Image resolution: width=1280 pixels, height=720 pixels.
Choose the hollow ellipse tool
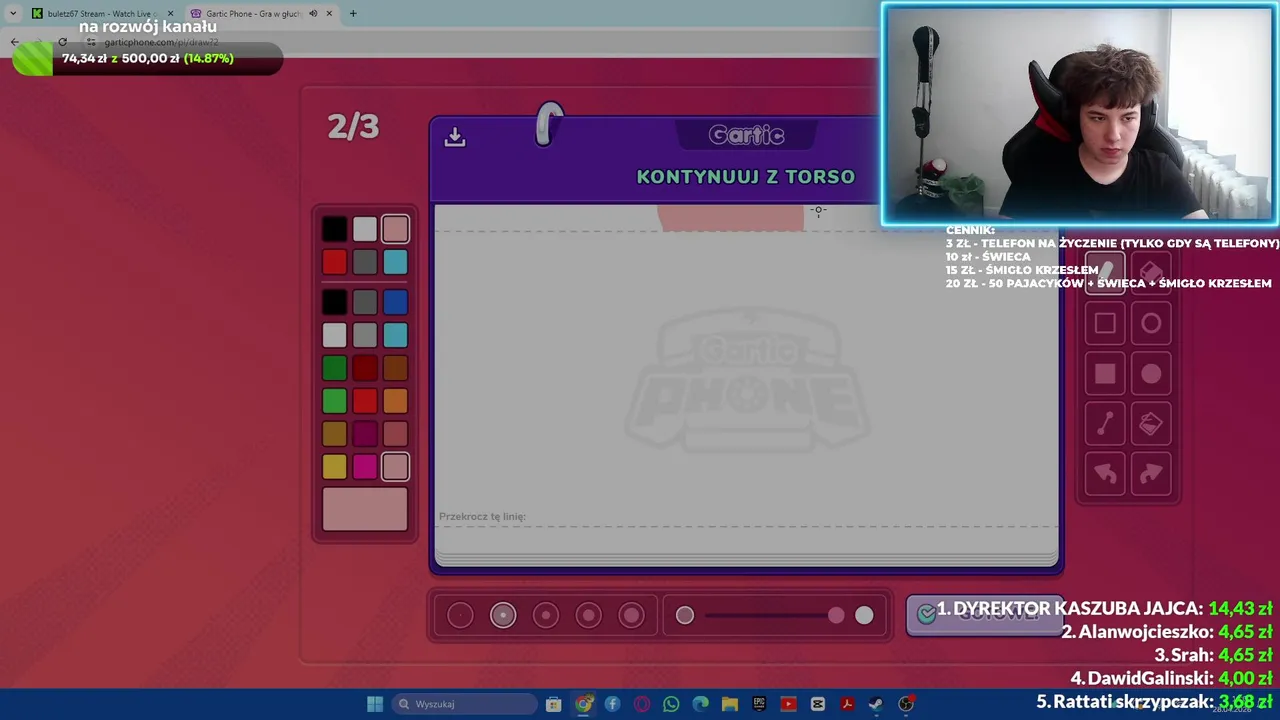1151,323
